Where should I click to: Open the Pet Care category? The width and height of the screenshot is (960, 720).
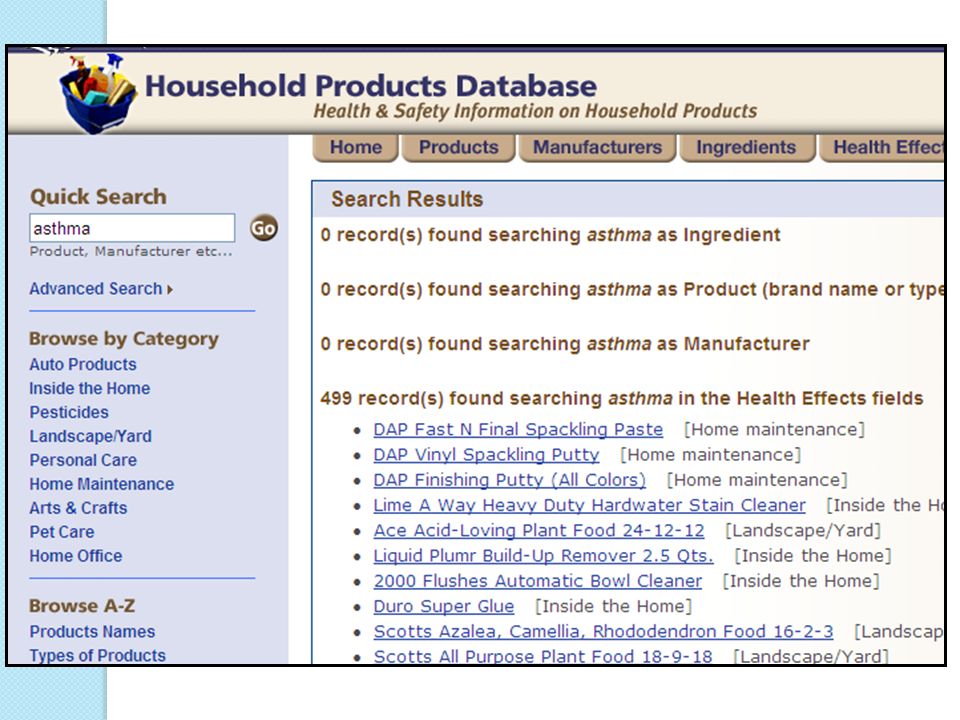62,531
